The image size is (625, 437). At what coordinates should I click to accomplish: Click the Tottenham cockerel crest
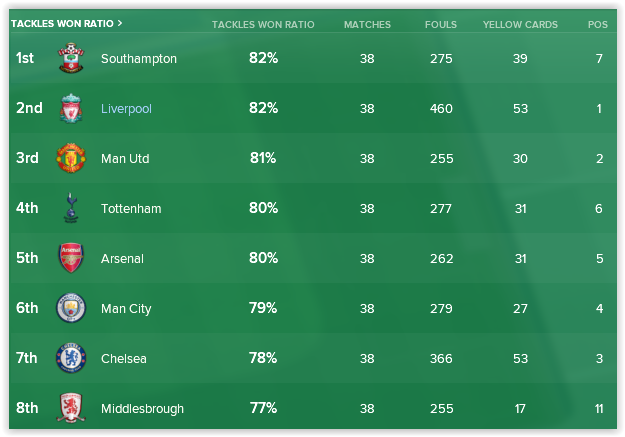click(x=70, y=209)
